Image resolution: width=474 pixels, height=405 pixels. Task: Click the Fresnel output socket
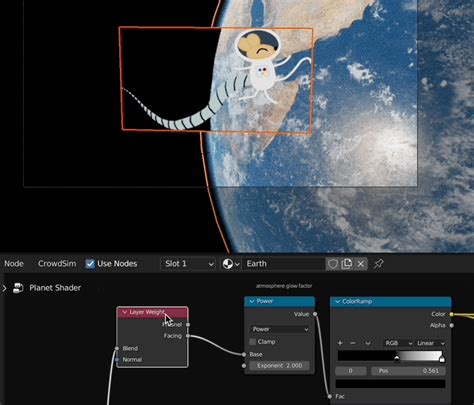(188, 324)
